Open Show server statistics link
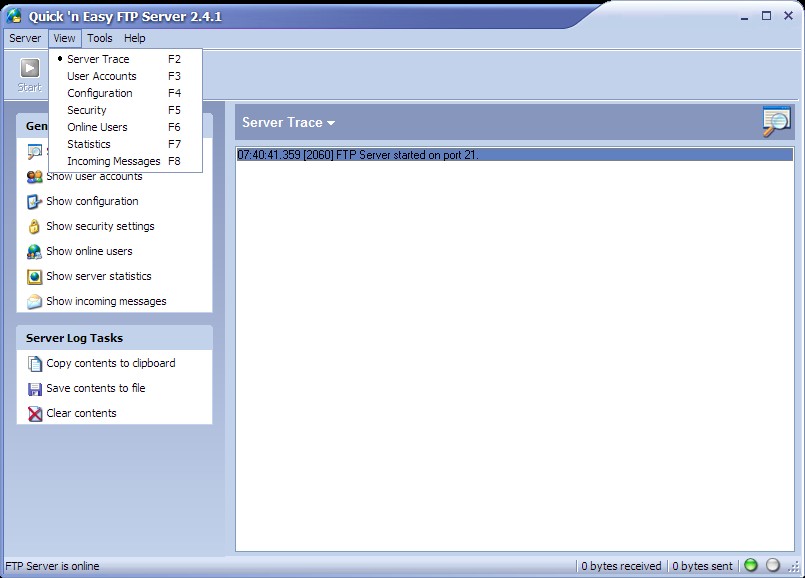Image resolution: width=805 pixels, height=578 pixels. 99,276
